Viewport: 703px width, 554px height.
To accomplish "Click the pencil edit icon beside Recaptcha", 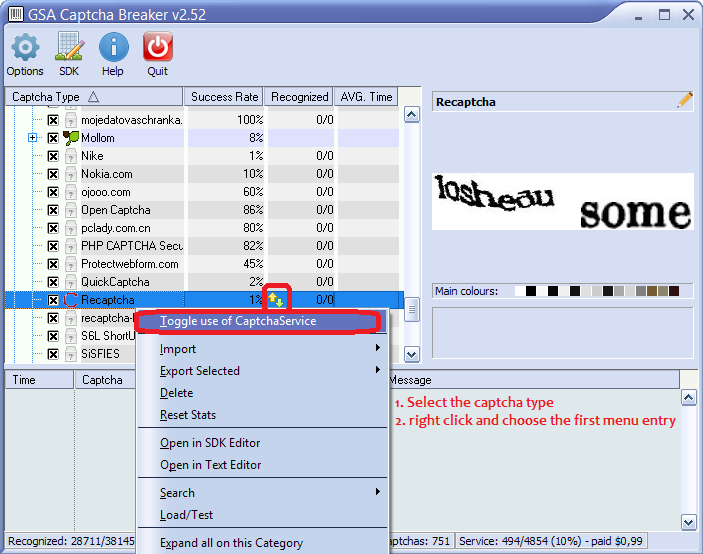I will [684, 100].
